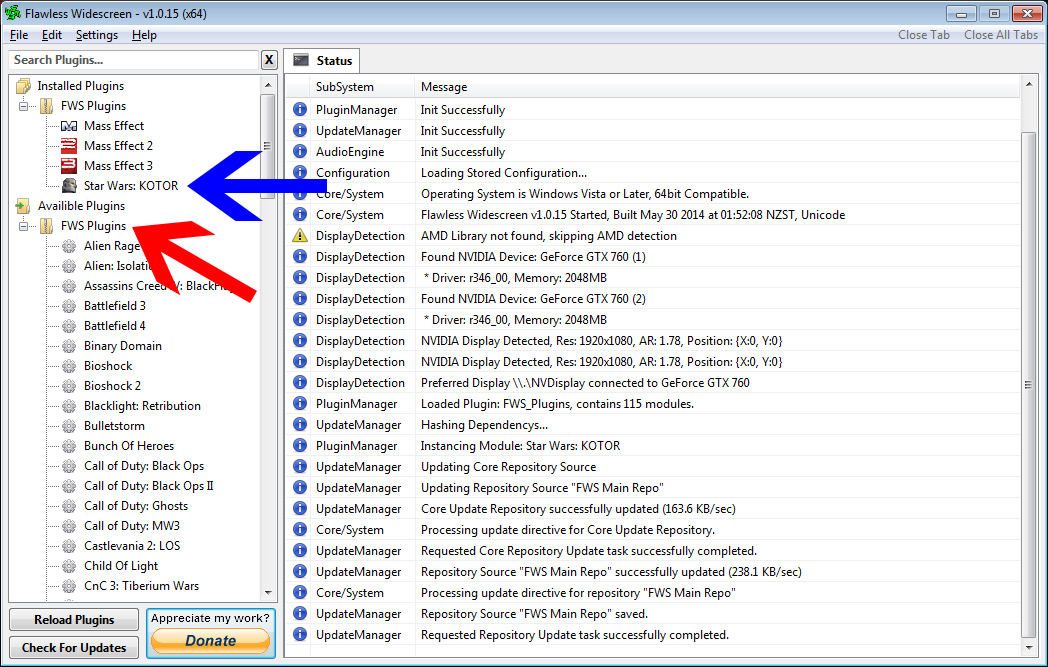Screen dimensions: 1048x667
Task: Collapse FWS Plugins under Availible Plugins
Action: 23,226
